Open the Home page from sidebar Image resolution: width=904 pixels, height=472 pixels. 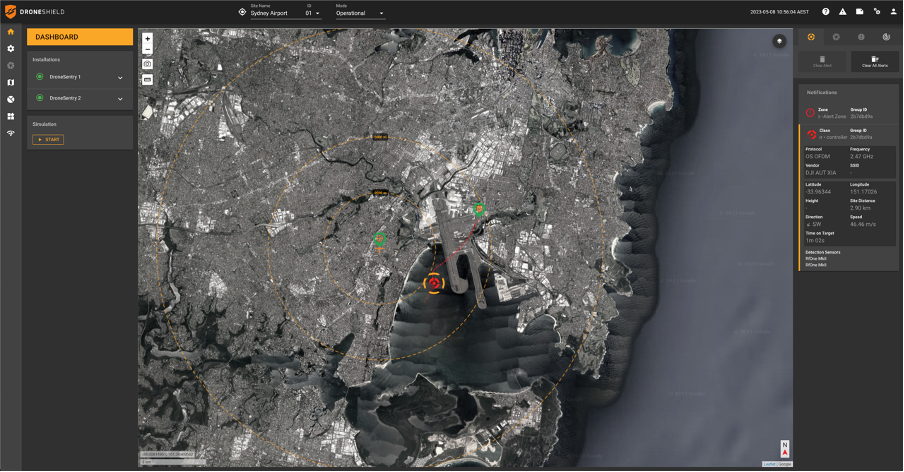click(10, 32)
